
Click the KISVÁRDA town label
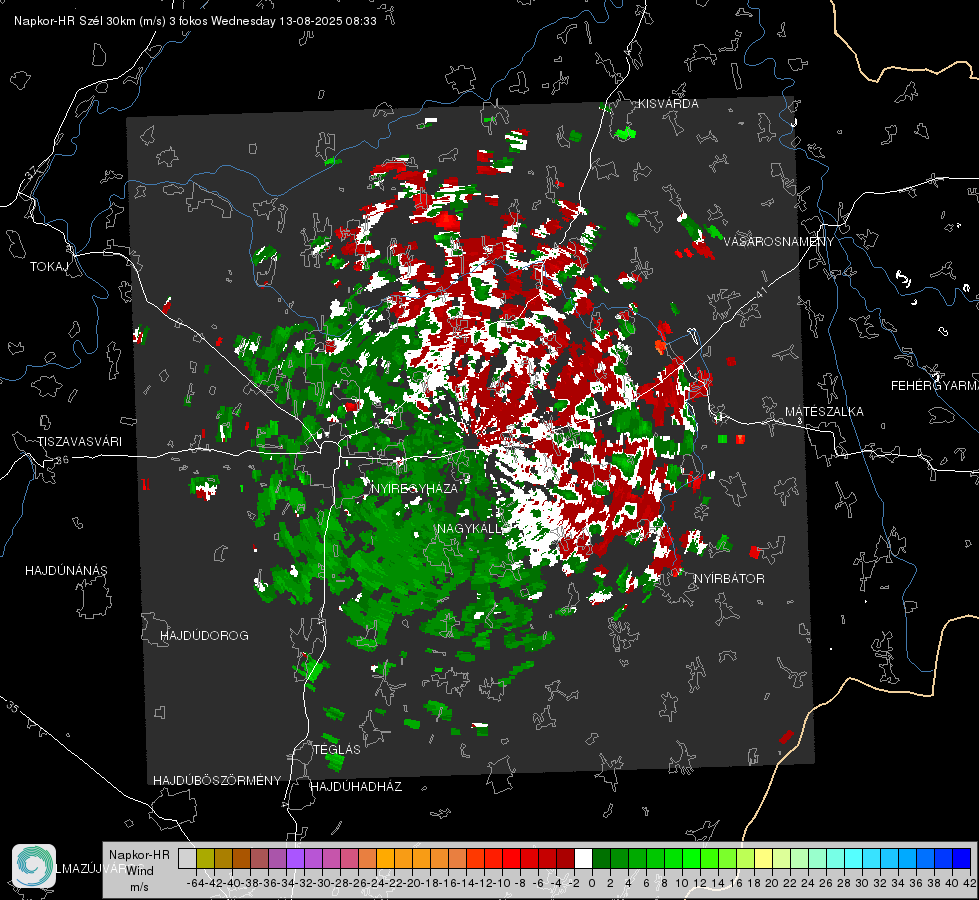(x=668, y=104)
